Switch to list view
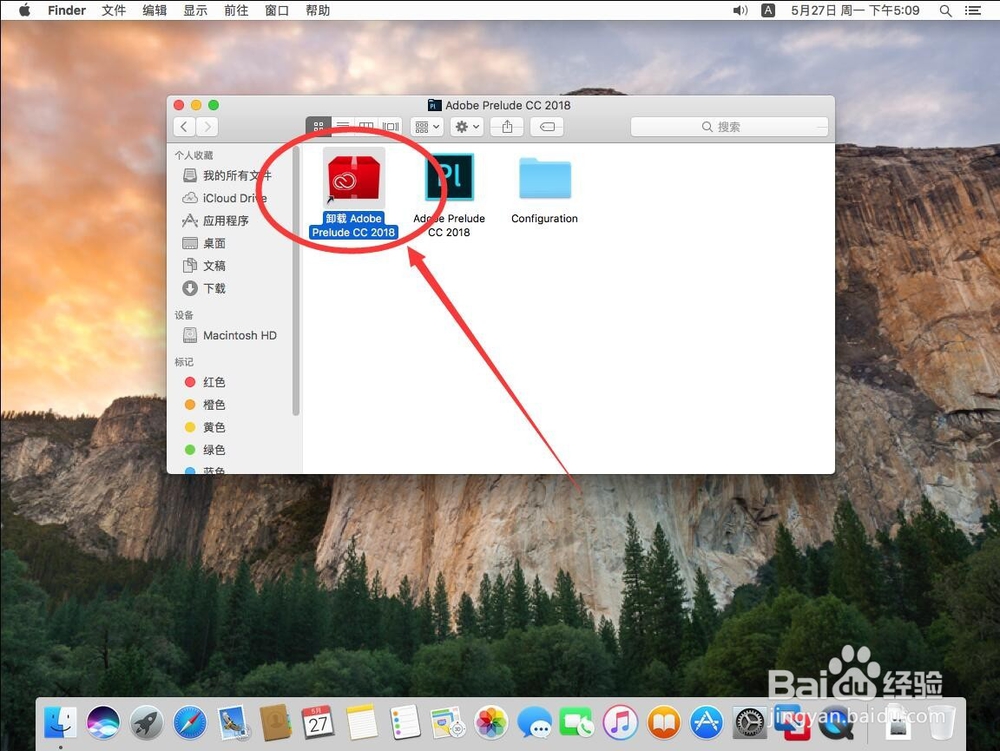 [343, 126]
